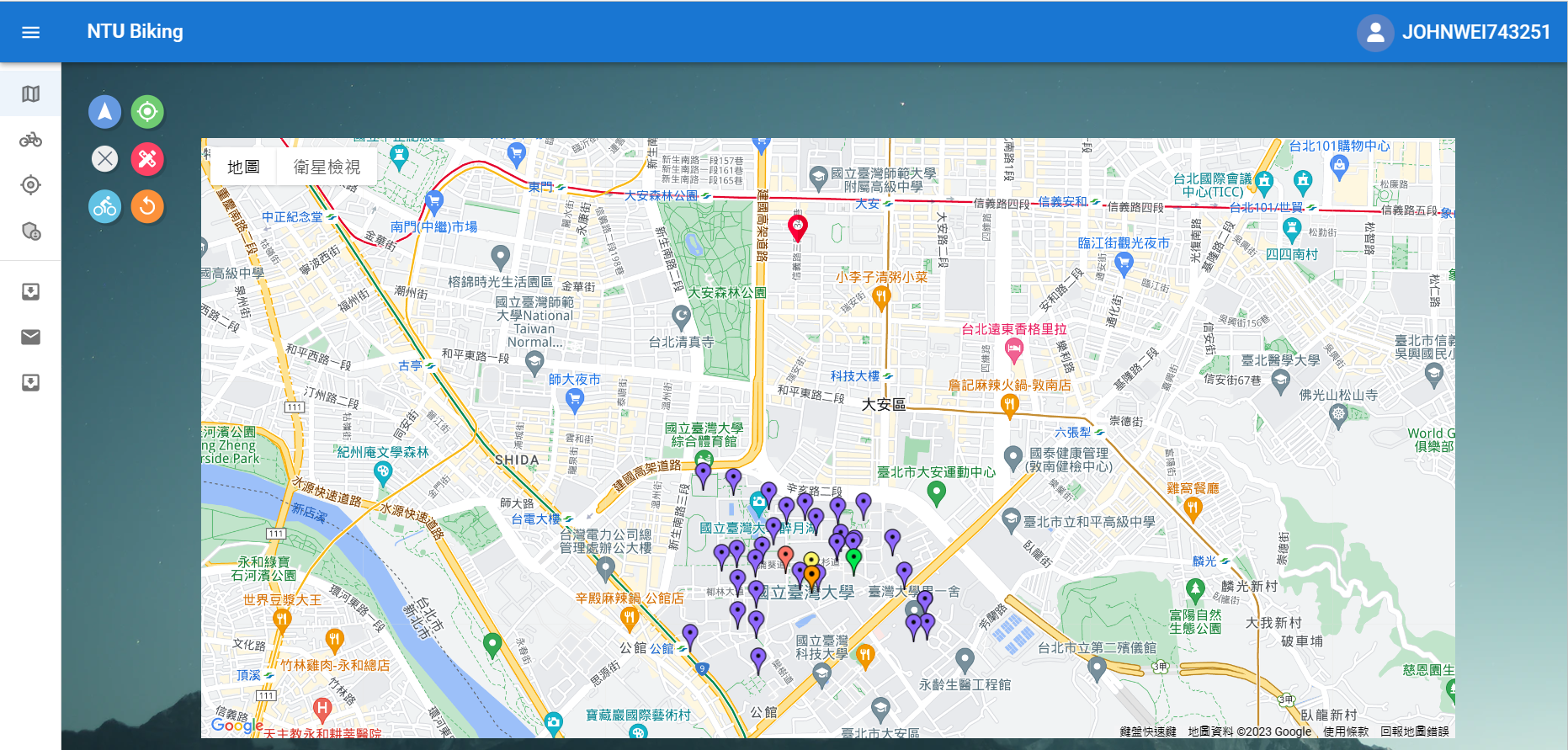The image size is (1568, 750).
Task: Select the large red marker below 信義路
Action: coord(797,226)
